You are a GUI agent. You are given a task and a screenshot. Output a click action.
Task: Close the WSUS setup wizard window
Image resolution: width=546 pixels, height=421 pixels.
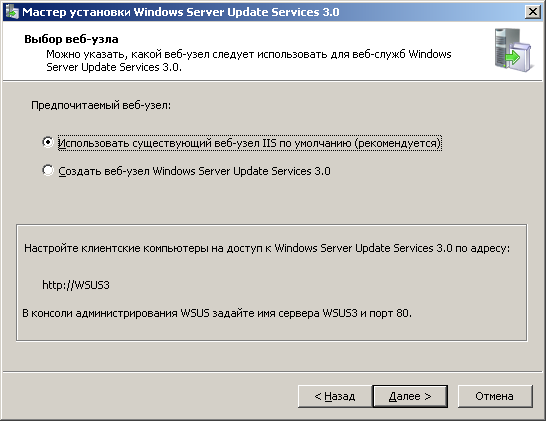(532, 12)
